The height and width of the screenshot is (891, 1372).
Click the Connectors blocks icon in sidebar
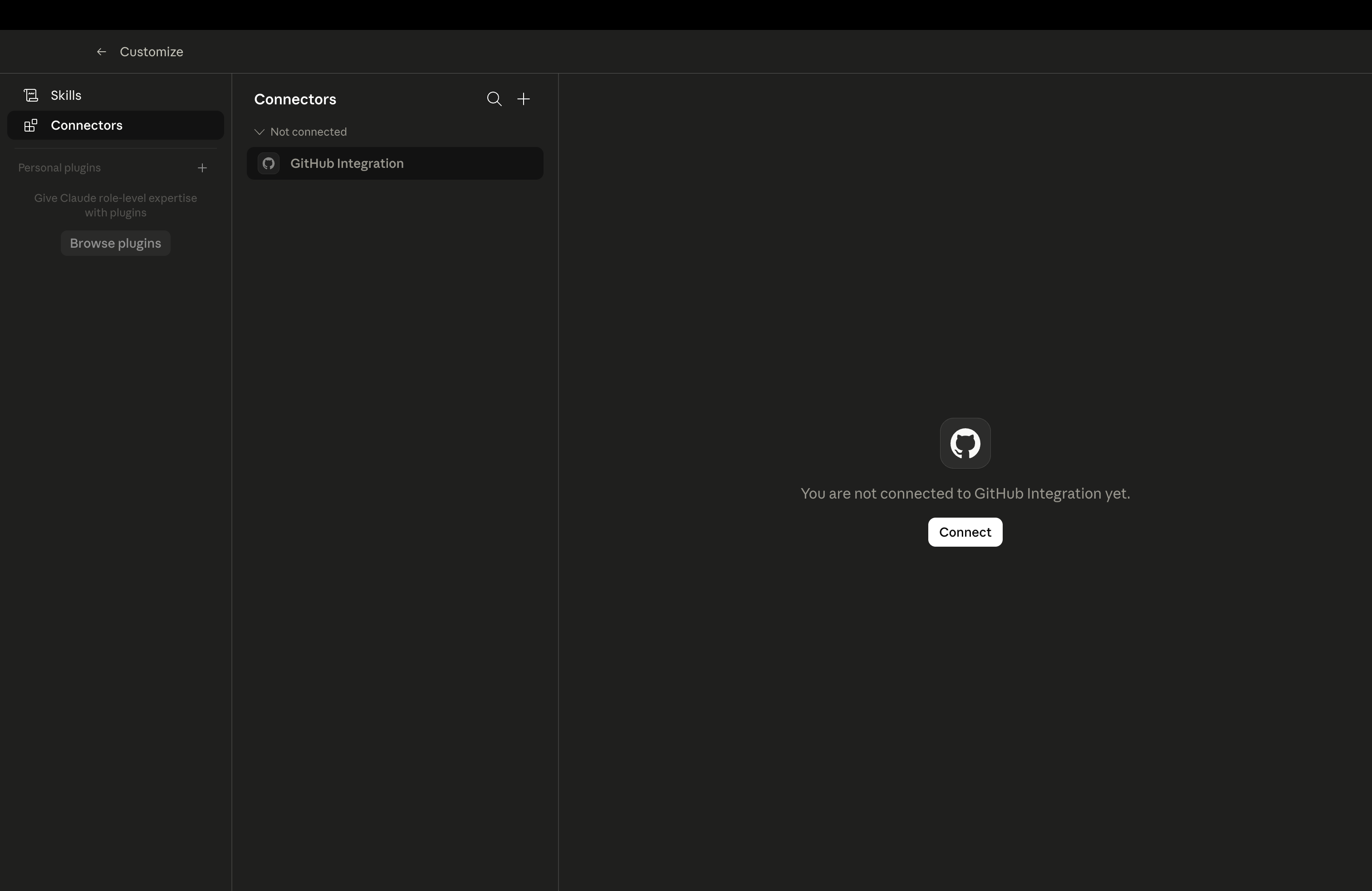coord(31,125)
